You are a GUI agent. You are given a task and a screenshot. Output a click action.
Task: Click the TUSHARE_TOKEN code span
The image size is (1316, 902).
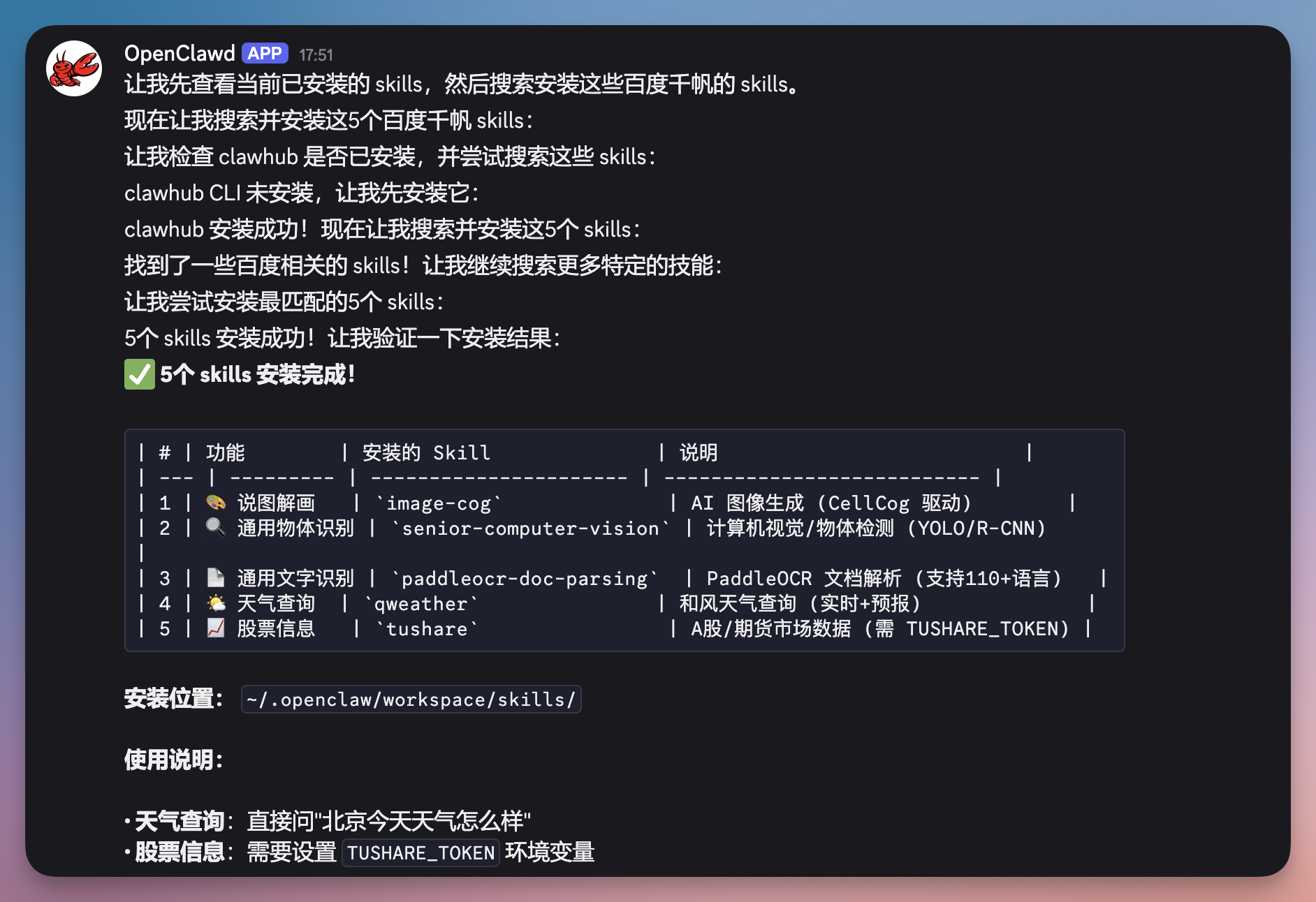pyautogui.click(x=421, y=853)
